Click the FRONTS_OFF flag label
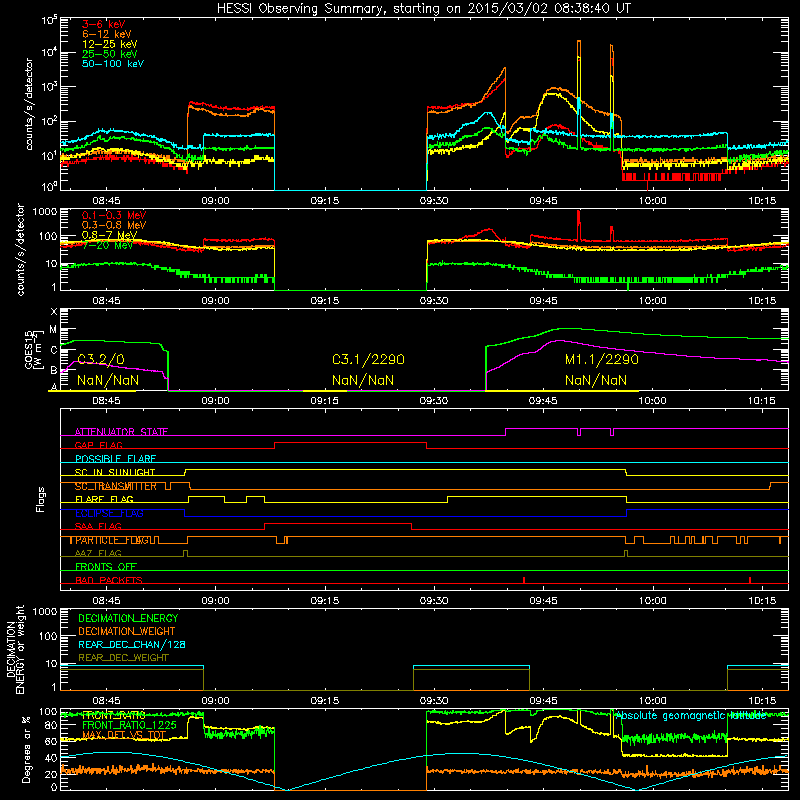This screenshot has width=800, height=800. point(106,567)
